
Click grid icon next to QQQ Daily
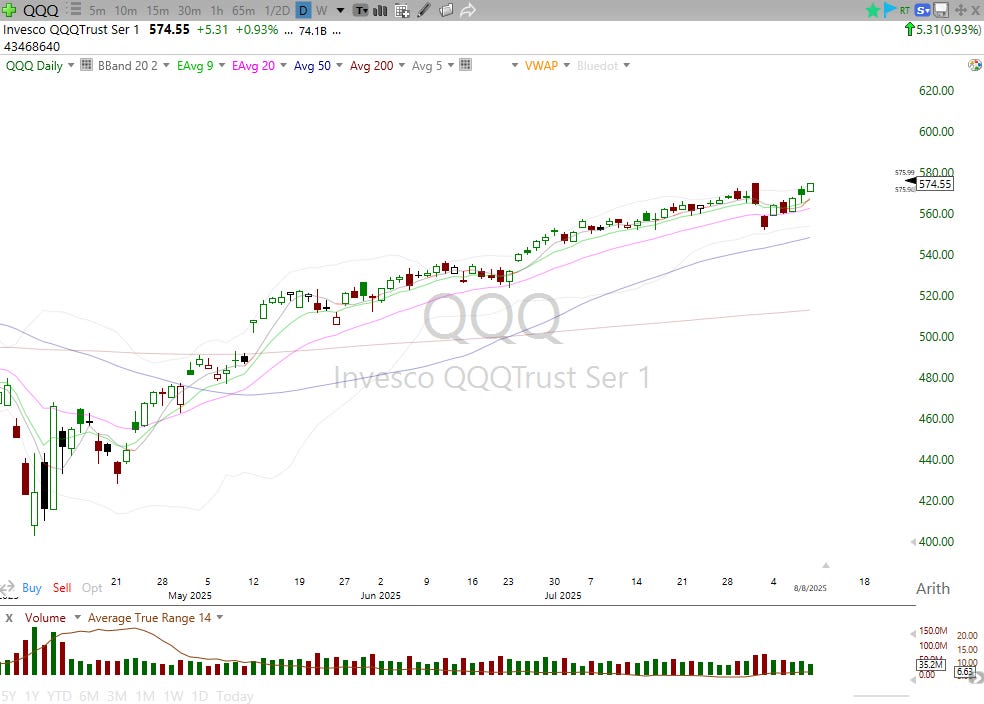coord(87,65)
